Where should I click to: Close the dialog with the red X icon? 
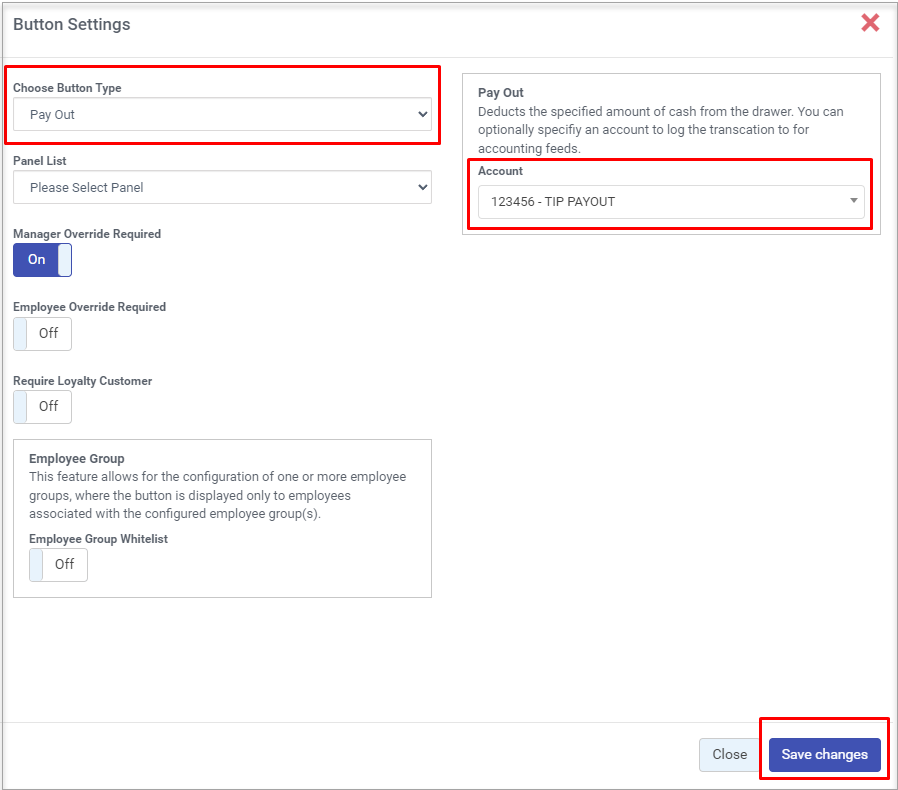coord(870,23)
